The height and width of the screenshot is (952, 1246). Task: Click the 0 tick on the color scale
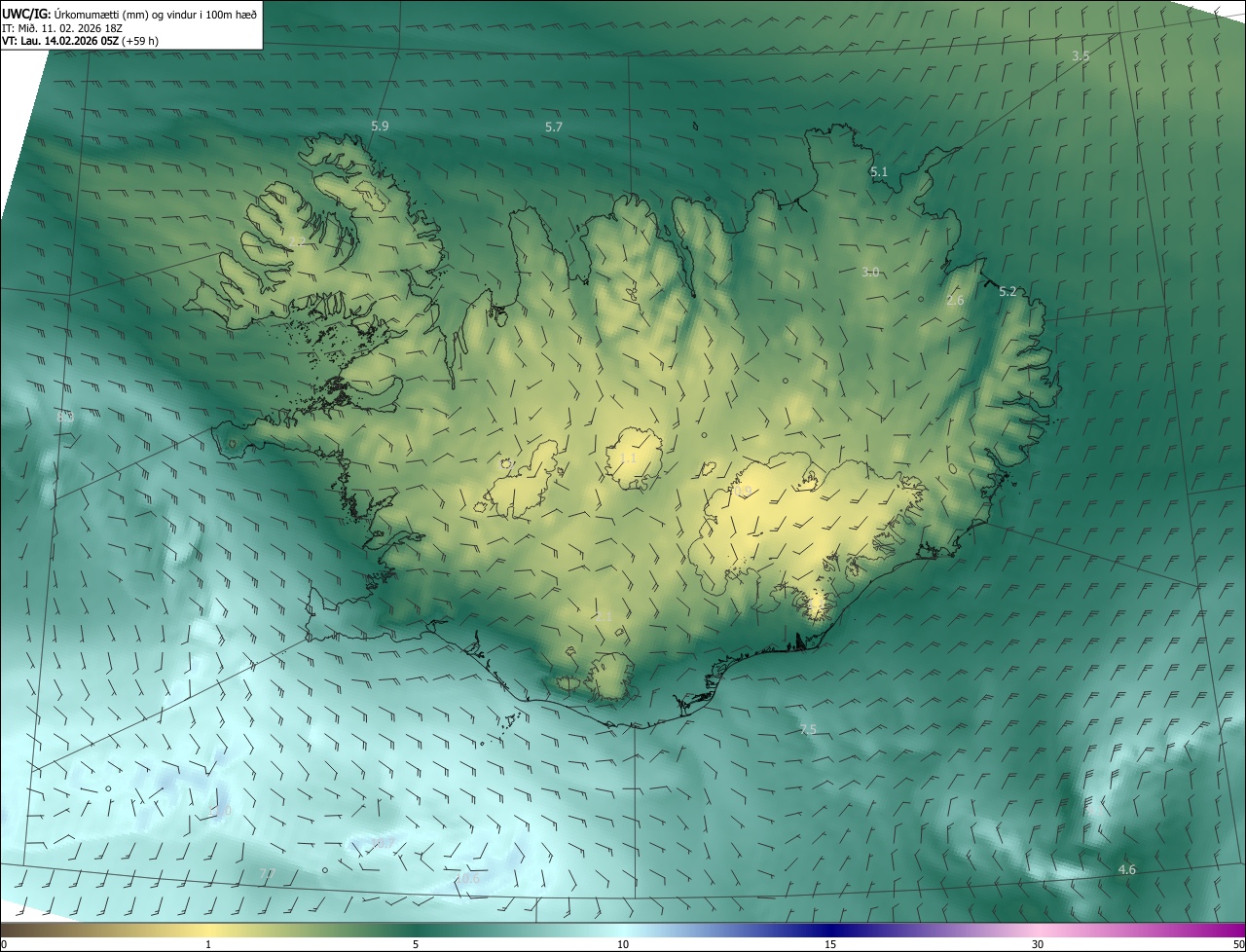(x=3, y=944)
